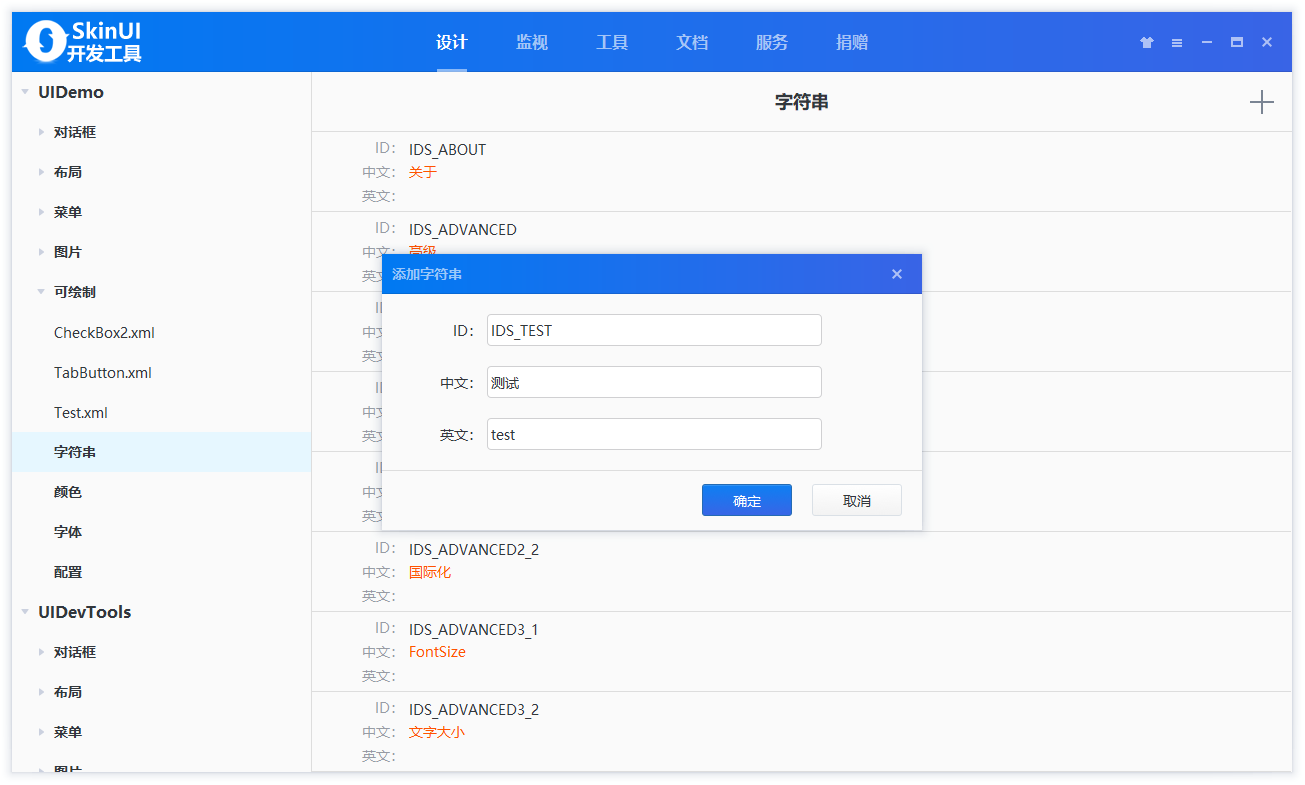Screen dimensions: 1305x785
Task: Select TabButton.xml in the tree
Action: tap(103, 373)
